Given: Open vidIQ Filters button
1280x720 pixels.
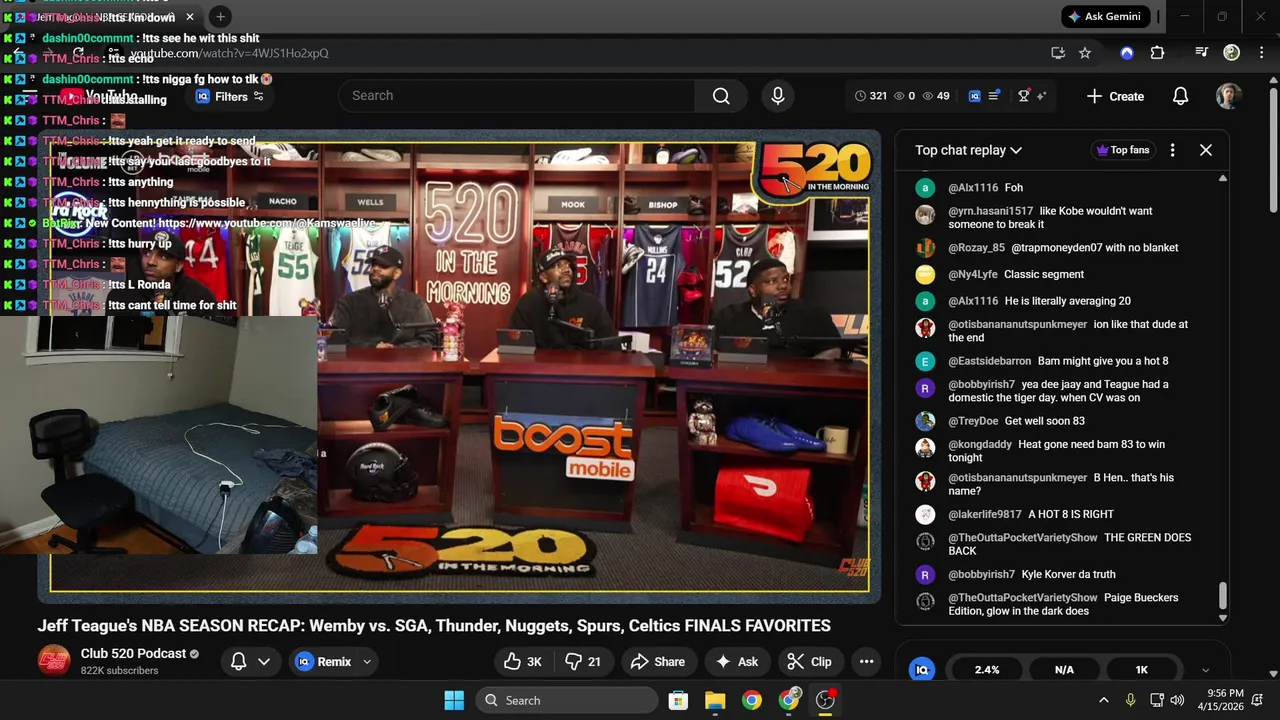Looking at the screenshot, I should pyautogui.click(x=230, y=97).
